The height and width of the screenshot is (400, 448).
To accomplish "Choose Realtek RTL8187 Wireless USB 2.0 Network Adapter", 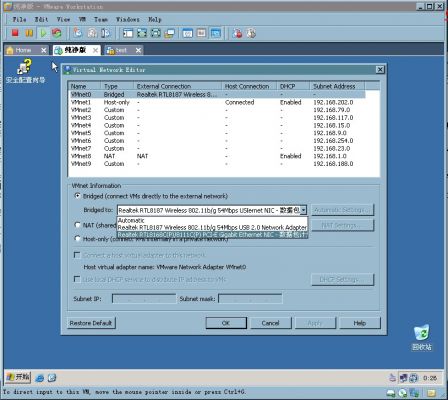I will pos(212,227).
